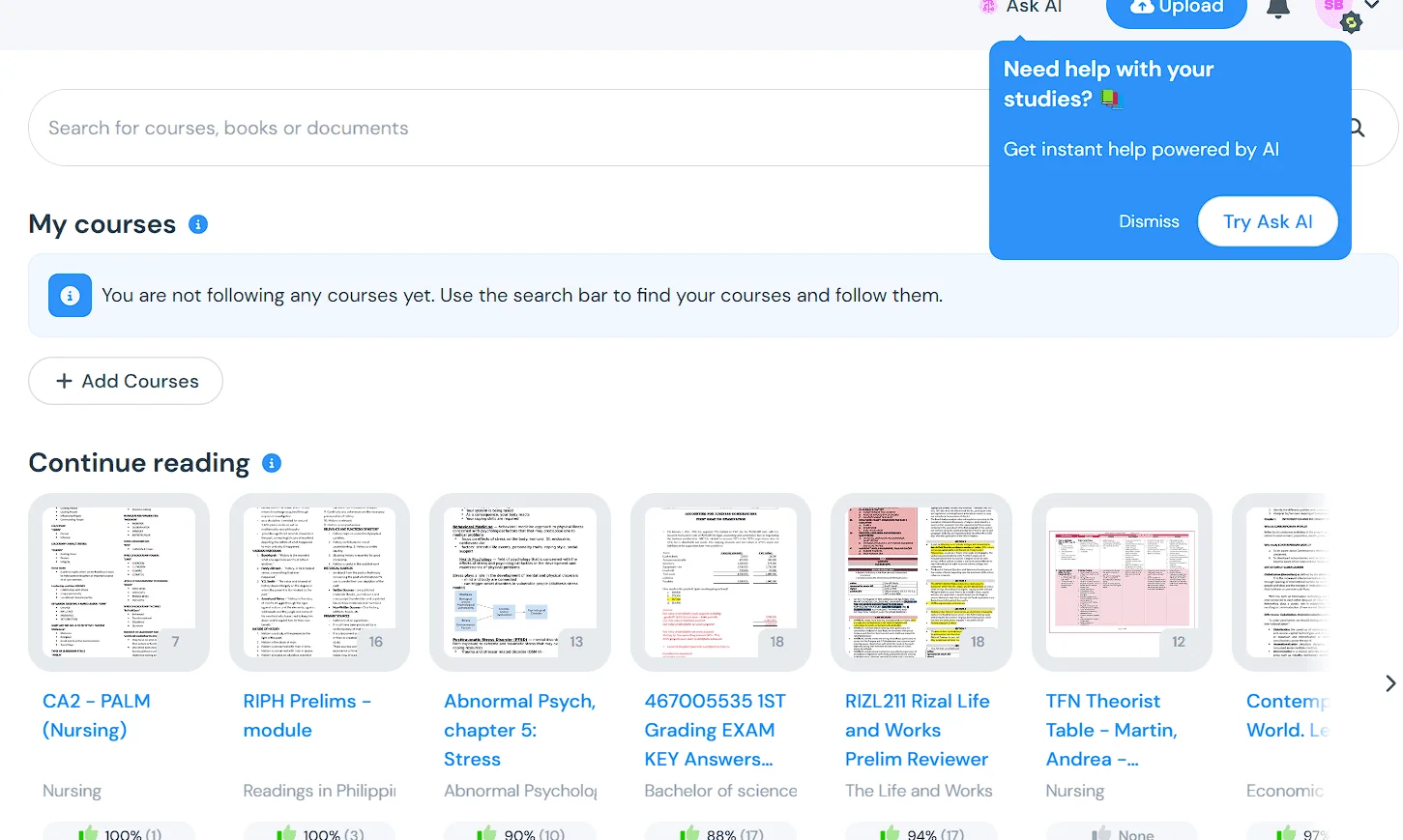Open RIPH Prelims module thumbnail

point(319,582)
